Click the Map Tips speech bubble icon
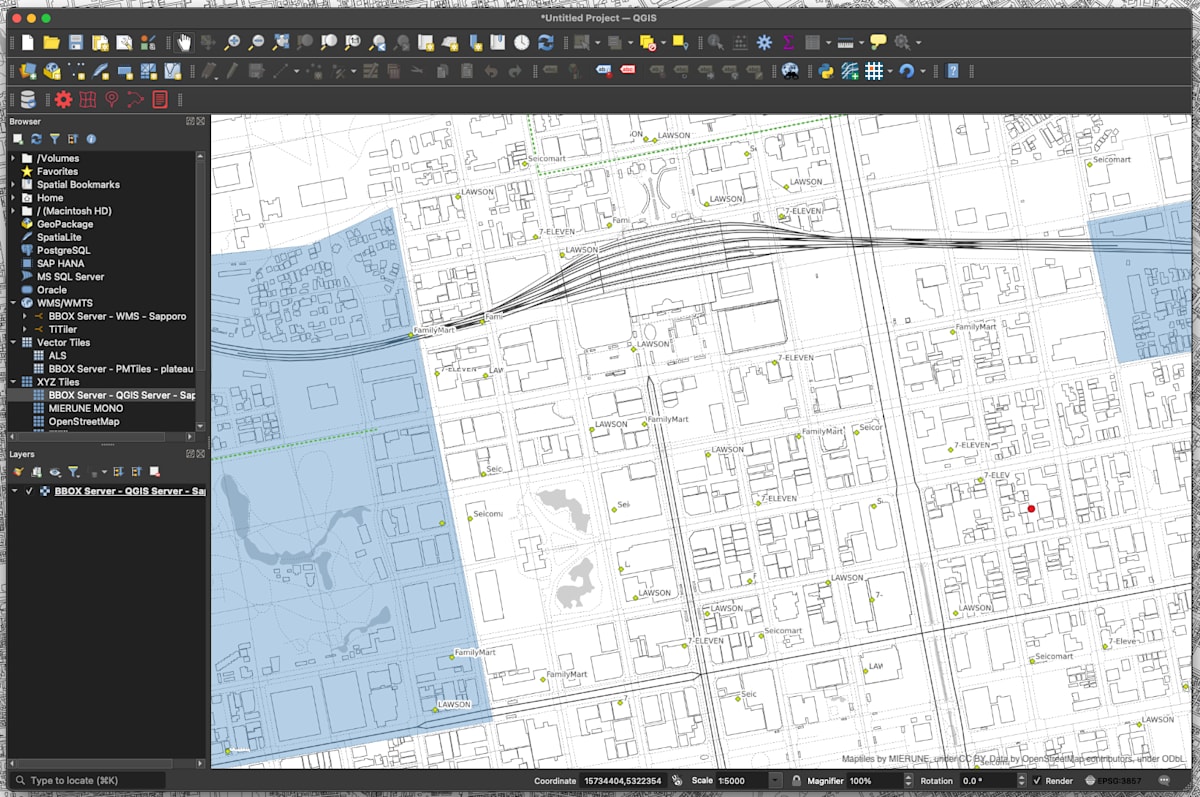Viewport: 1200px width, 797px height. click(878, 42)
